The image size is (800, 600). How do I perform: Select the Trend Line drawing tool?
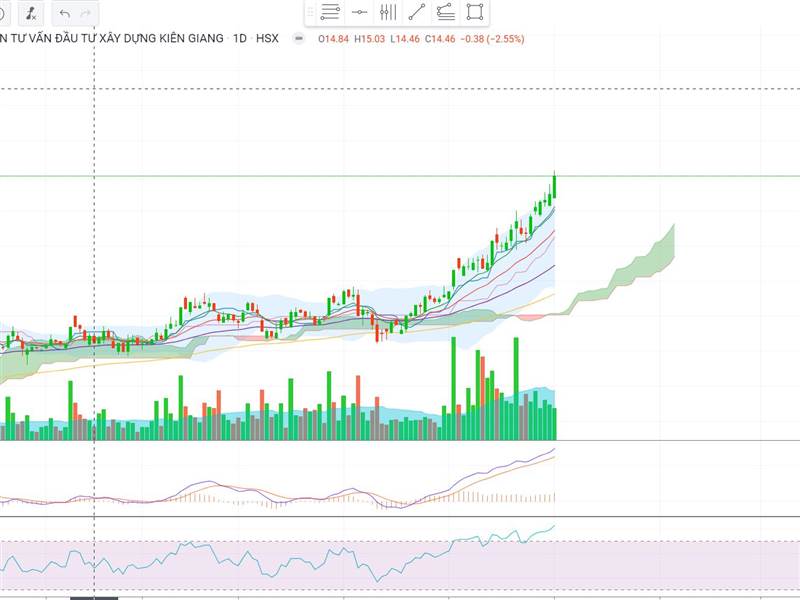(x=417, y=12)
